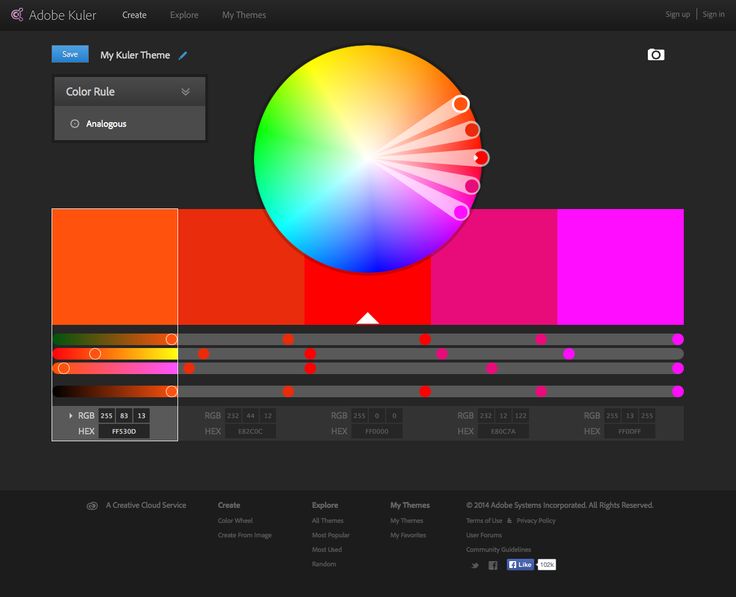Open the Privacy Policy link
The image size is (736, 597).
tap(536, 520)
